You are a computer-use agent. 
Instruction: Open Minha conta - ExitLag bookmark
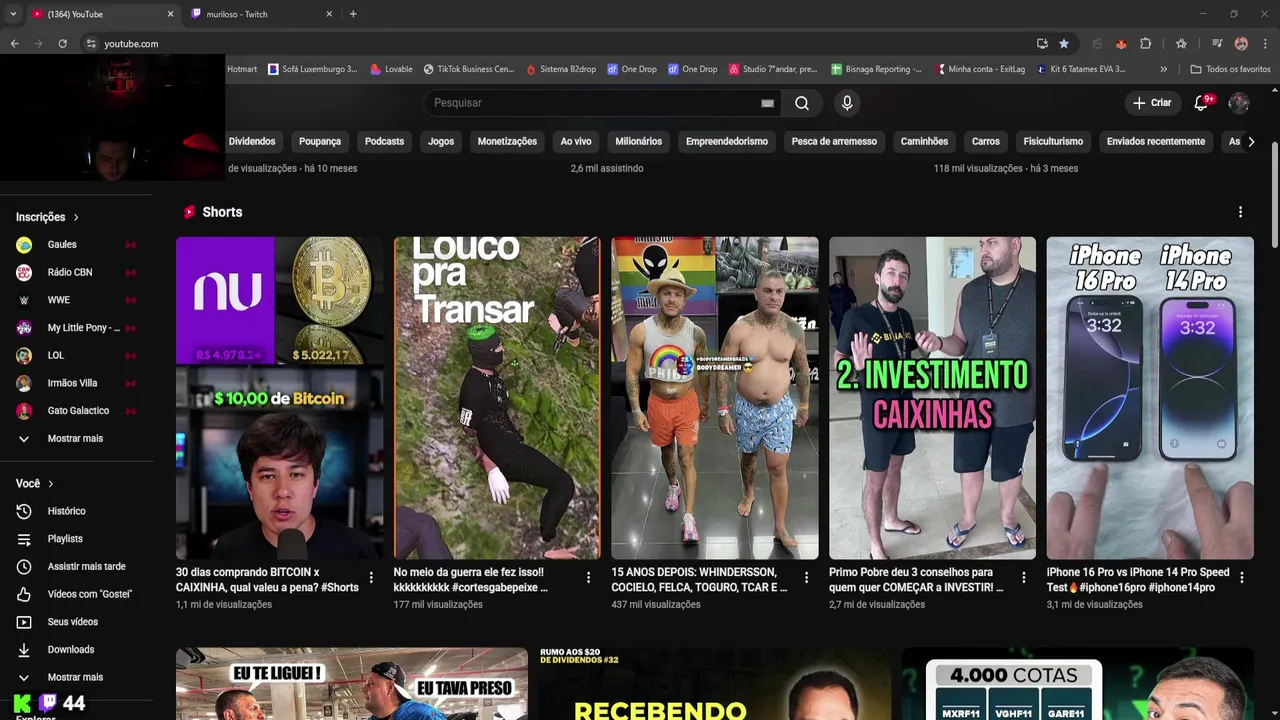[x=982, y=69]
